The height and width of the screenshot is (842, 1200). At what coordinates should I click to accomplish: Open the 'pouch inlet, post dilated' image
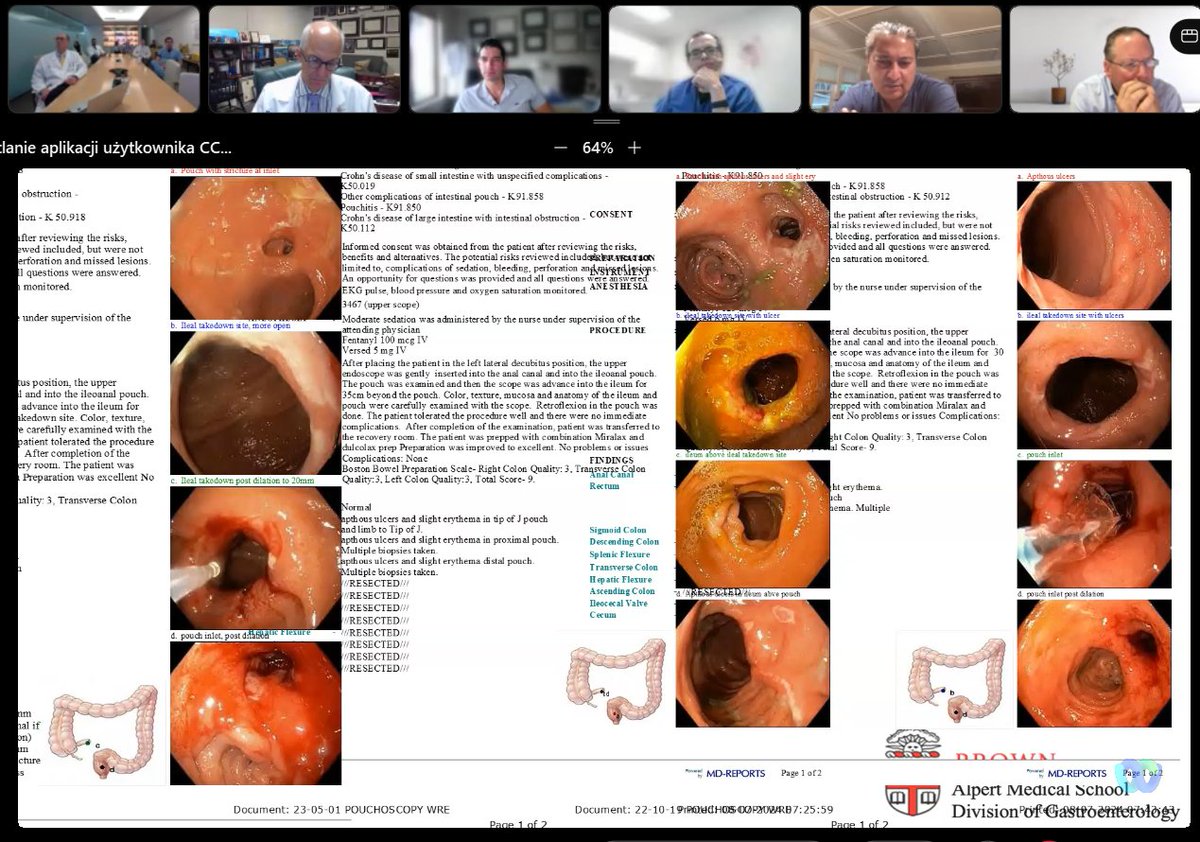pos(255,713)
